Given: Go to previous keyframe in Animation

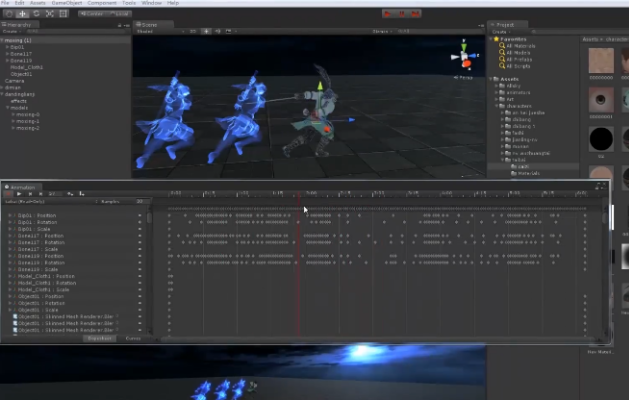Looking at the screenshot, I should coord(30,194).
